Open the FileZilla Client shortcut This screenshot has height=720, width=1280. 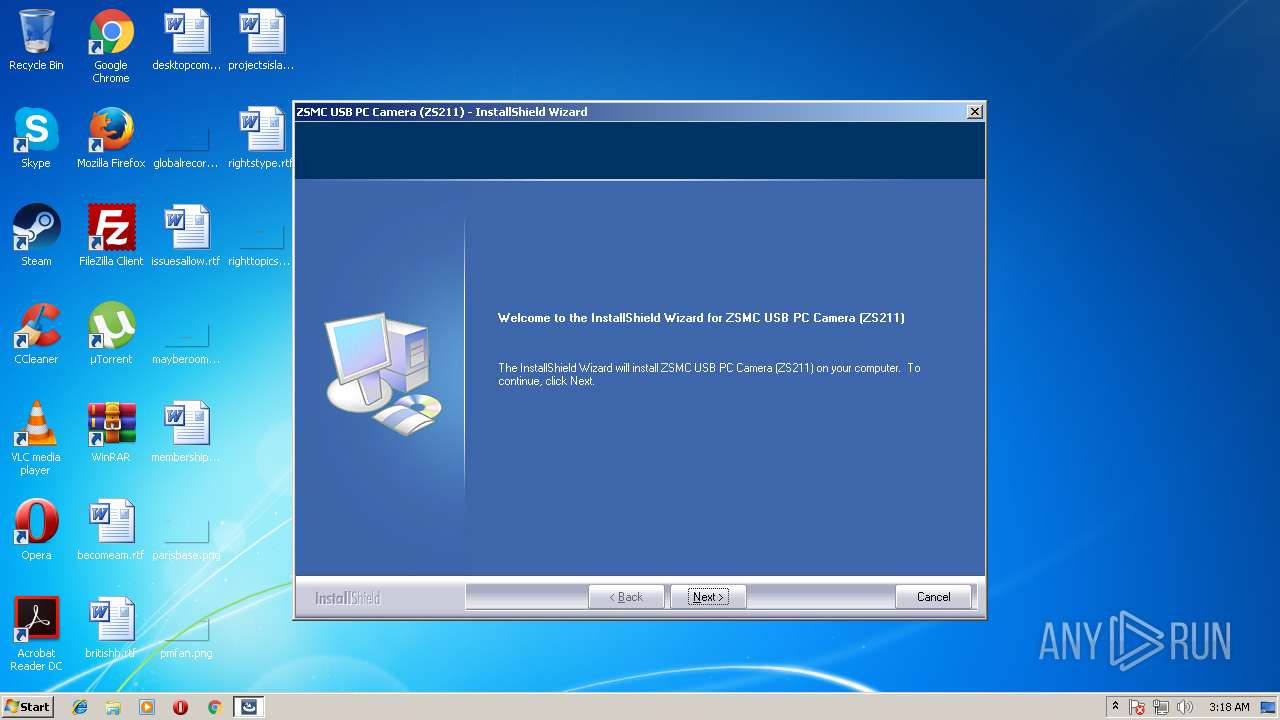click(x=111, y=236)
